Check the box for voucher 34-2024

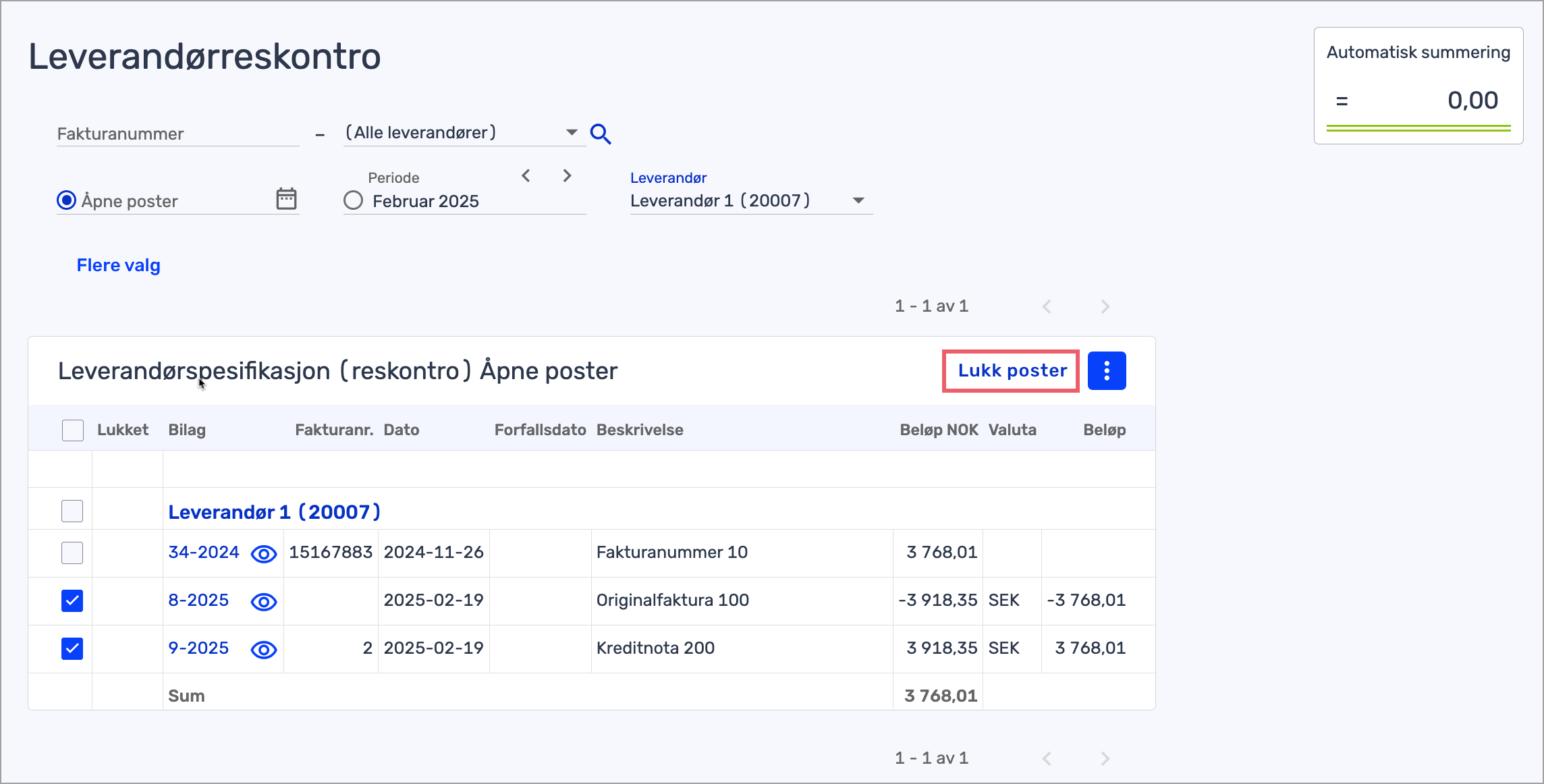point(72,553)
